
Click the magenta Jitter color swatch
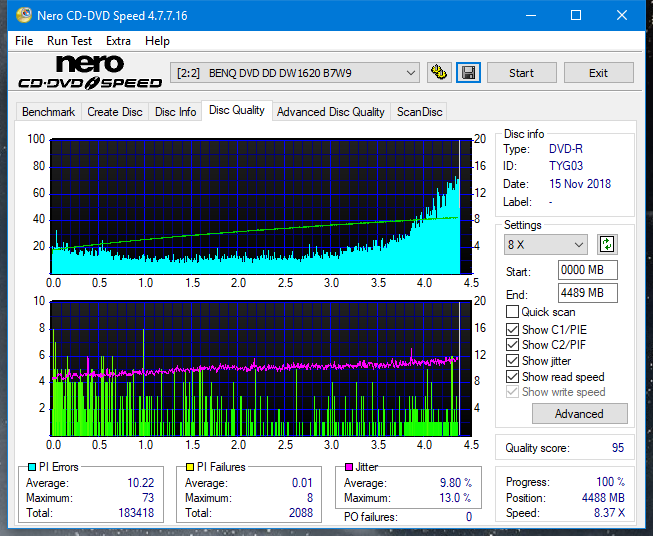click(349, 467)
